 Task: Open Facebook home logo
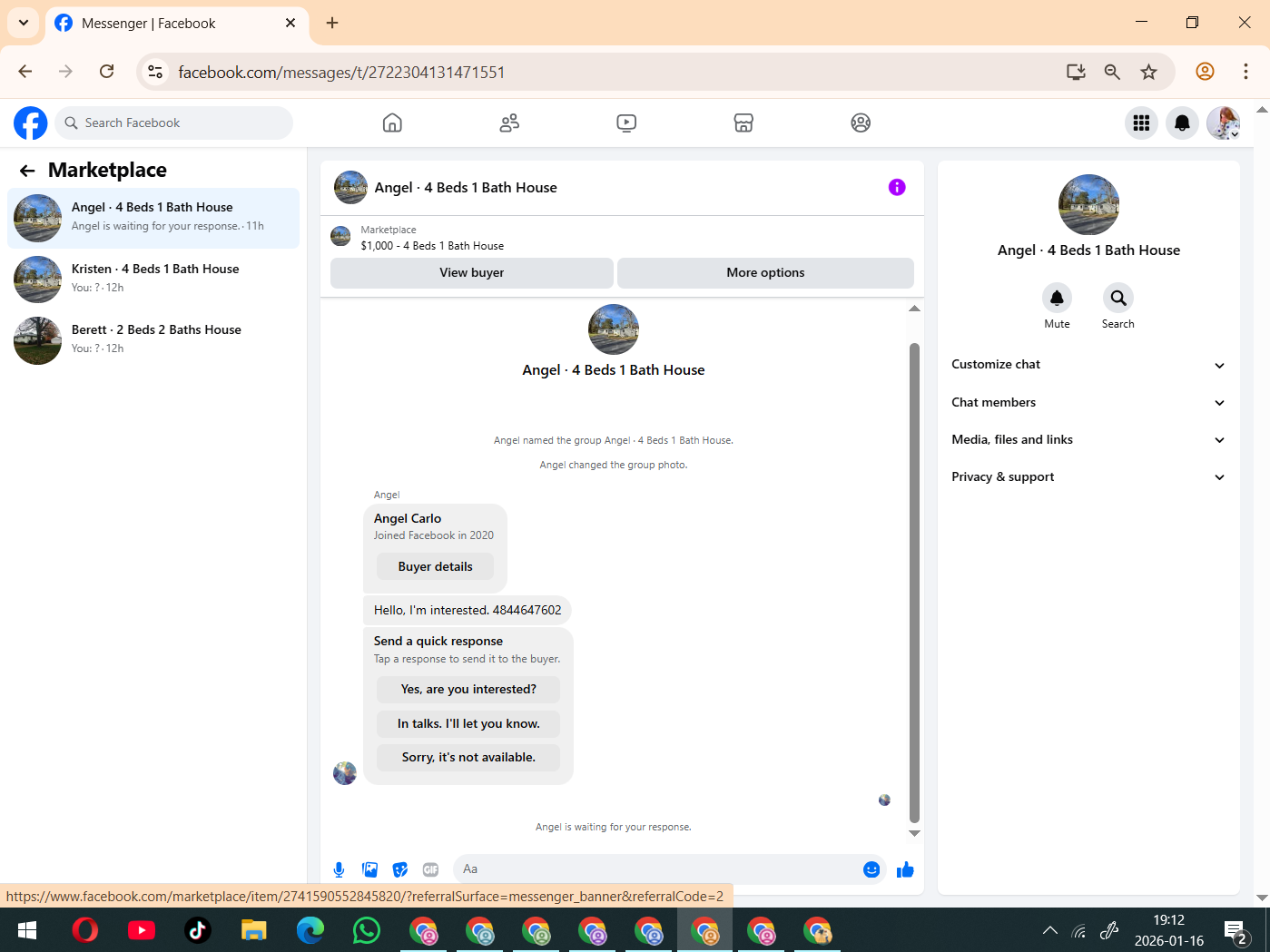[30, 123]
